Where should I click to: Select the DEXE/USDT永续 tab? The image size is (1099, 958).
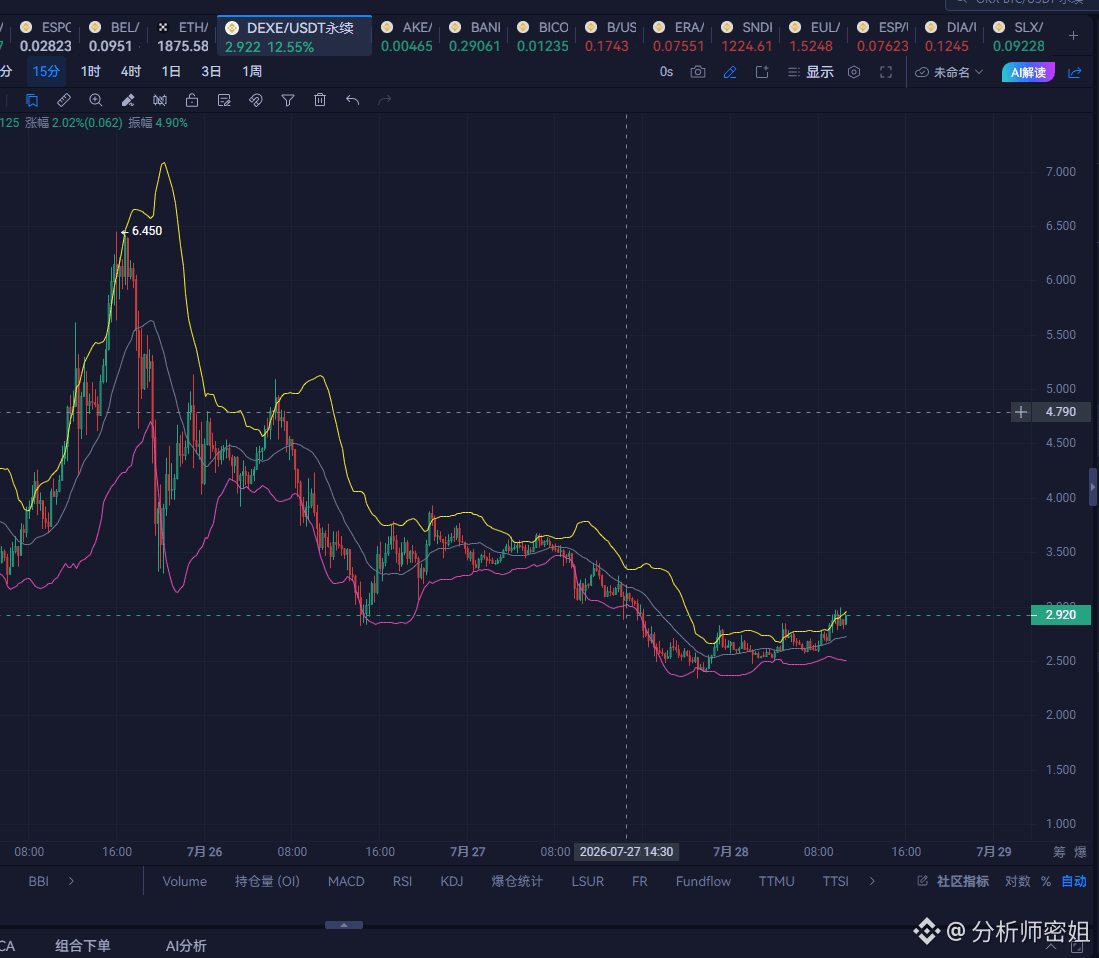[294, 36]
